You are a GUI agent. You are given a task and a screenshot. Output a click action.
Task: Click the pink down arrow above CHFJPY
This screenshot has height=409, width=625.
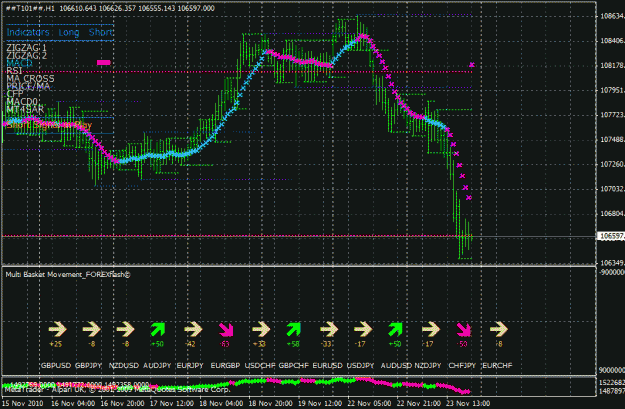(x=464, y=330)
